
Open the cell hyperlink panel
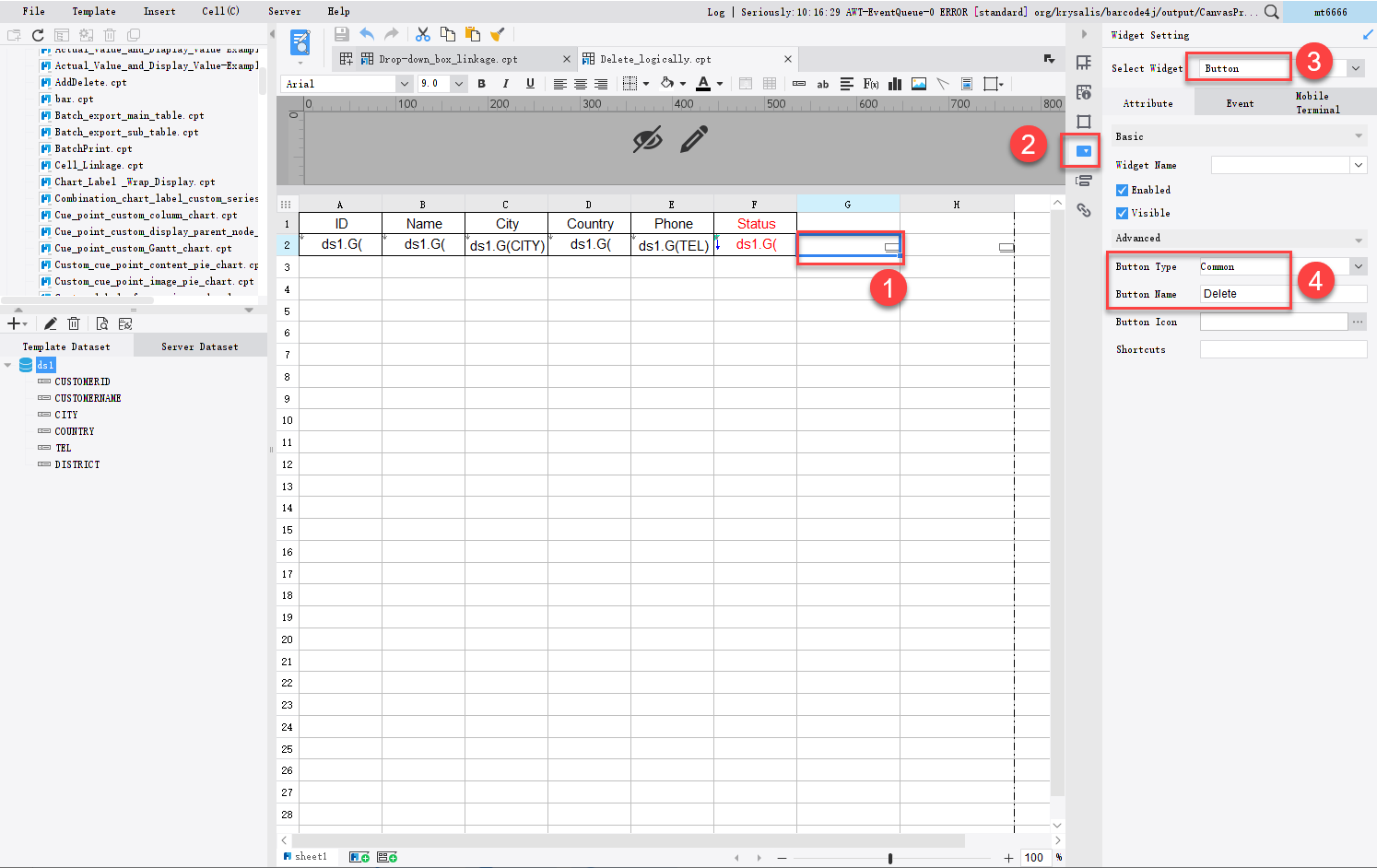pyautogui.click(x=1084, y=210)
